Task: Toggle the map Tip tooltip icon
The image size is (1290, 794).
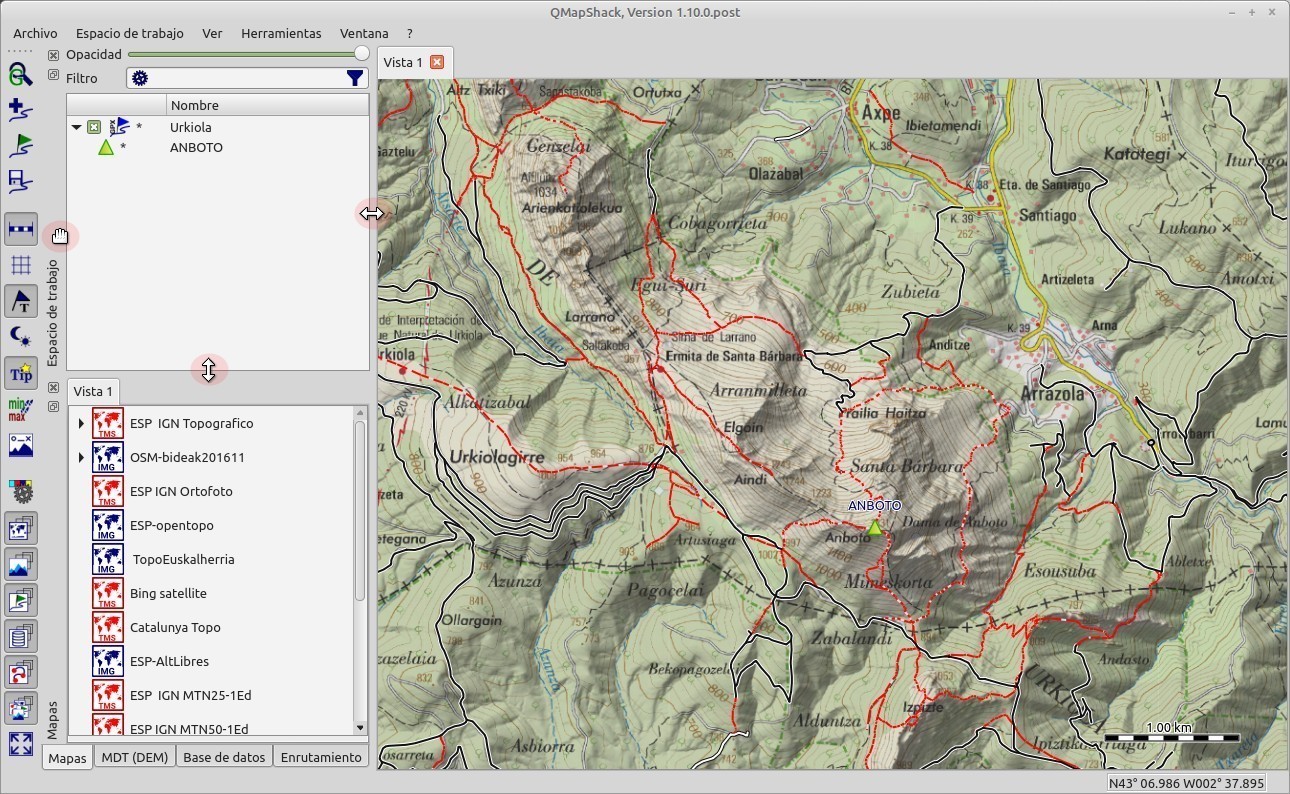Action: (x=21, y=373)
